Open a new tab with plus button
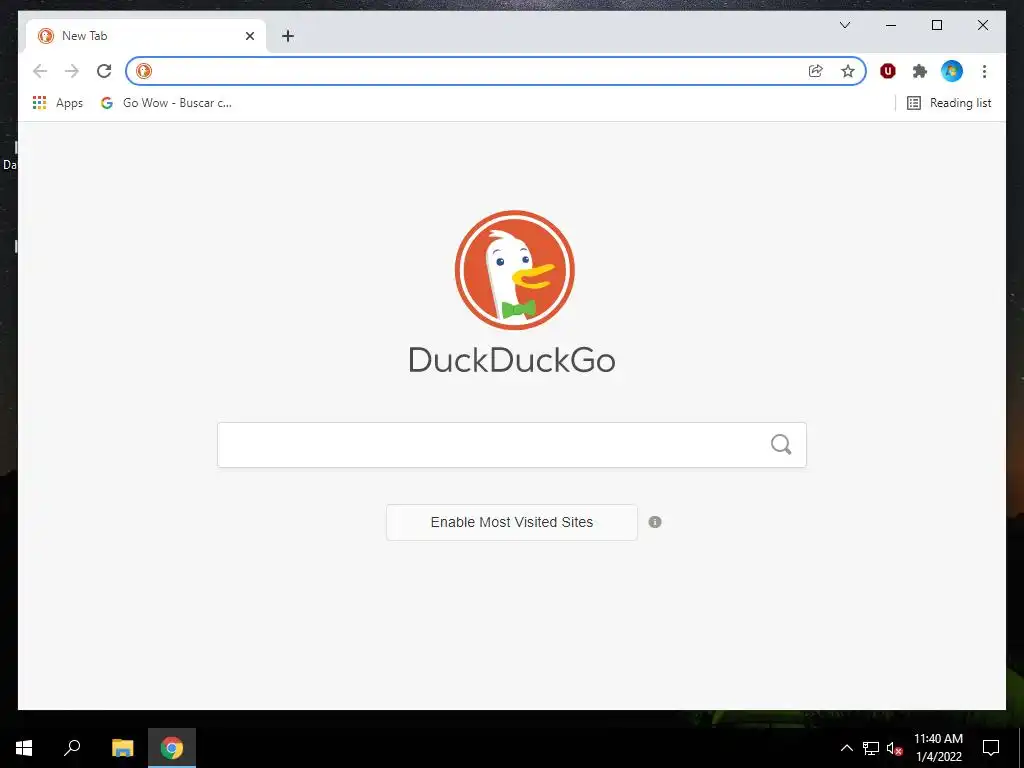The width and height of the screenshot is (1024, 768). tap(288, 36)
